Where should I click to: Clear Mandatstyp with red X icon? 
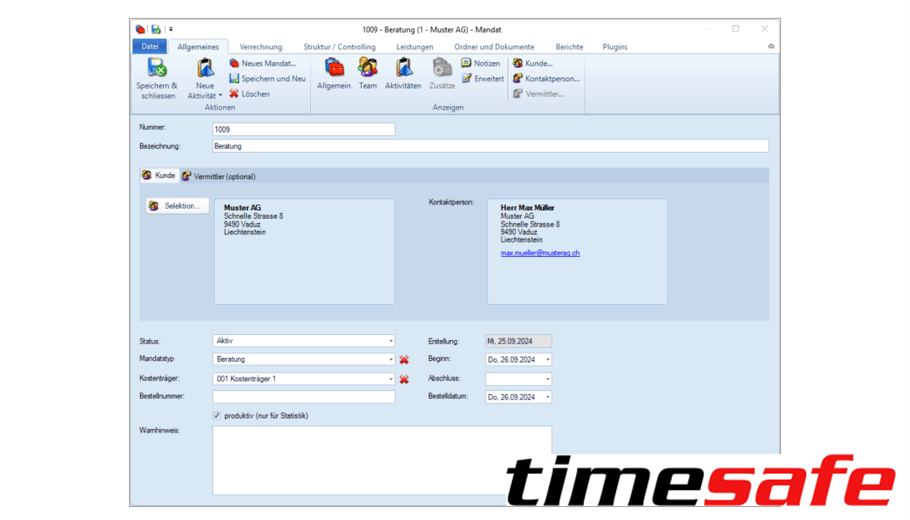tap(404, 360)
